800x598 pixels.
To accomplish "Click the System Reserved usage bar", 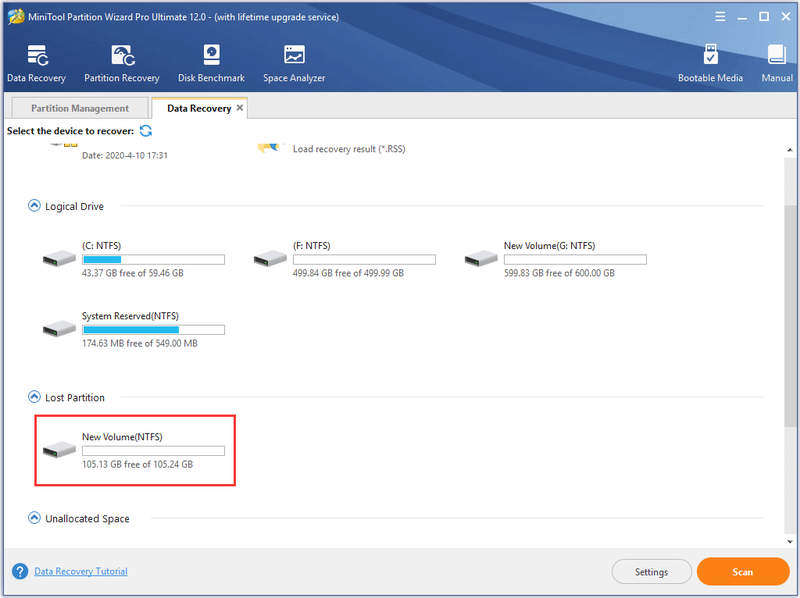I will tap(154, 330).
